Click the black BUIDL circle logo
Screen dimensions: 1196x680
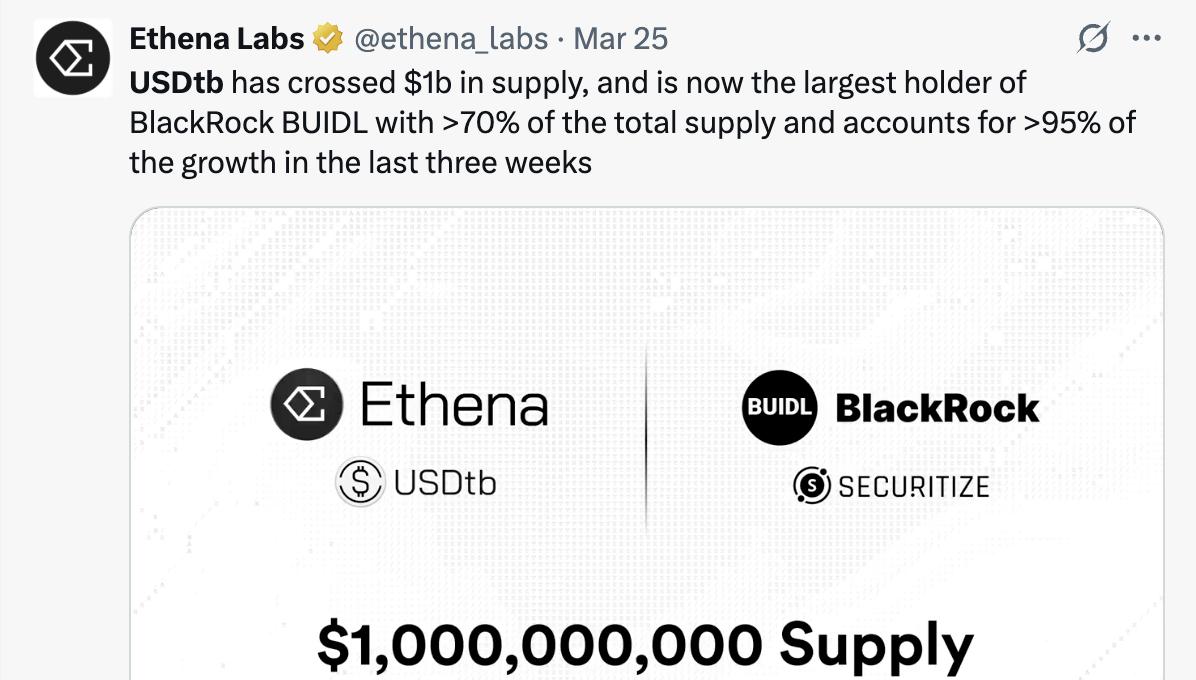point(781,407)
